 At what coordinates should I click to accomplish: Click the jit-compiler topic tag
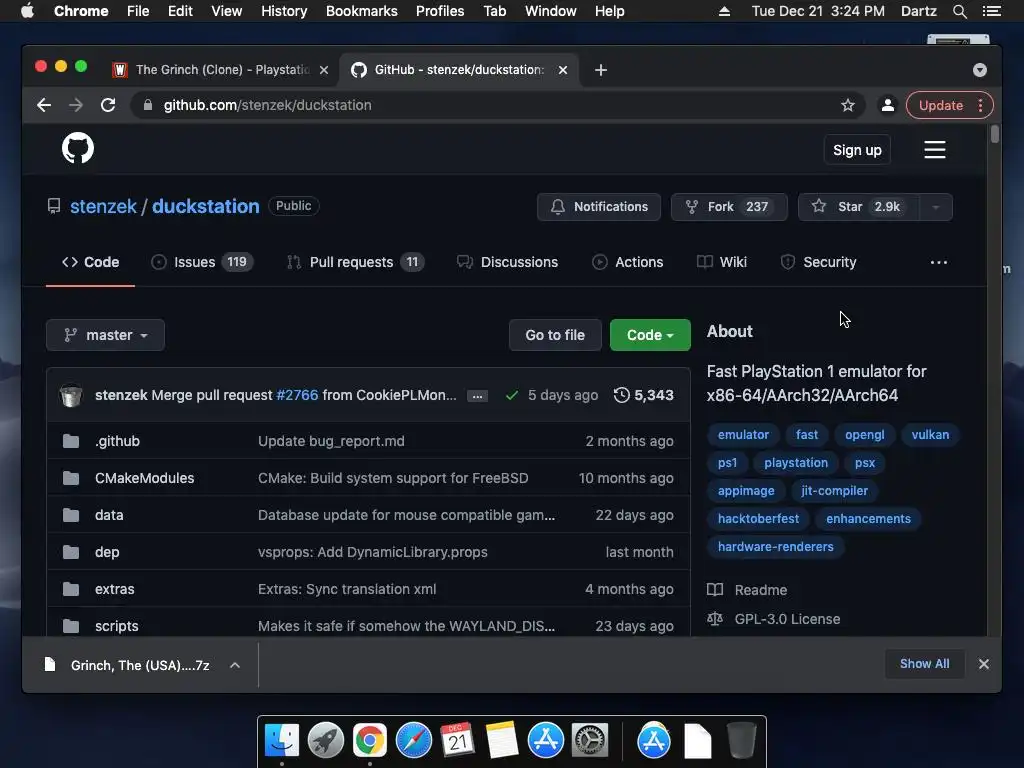[x=834, y=491]
